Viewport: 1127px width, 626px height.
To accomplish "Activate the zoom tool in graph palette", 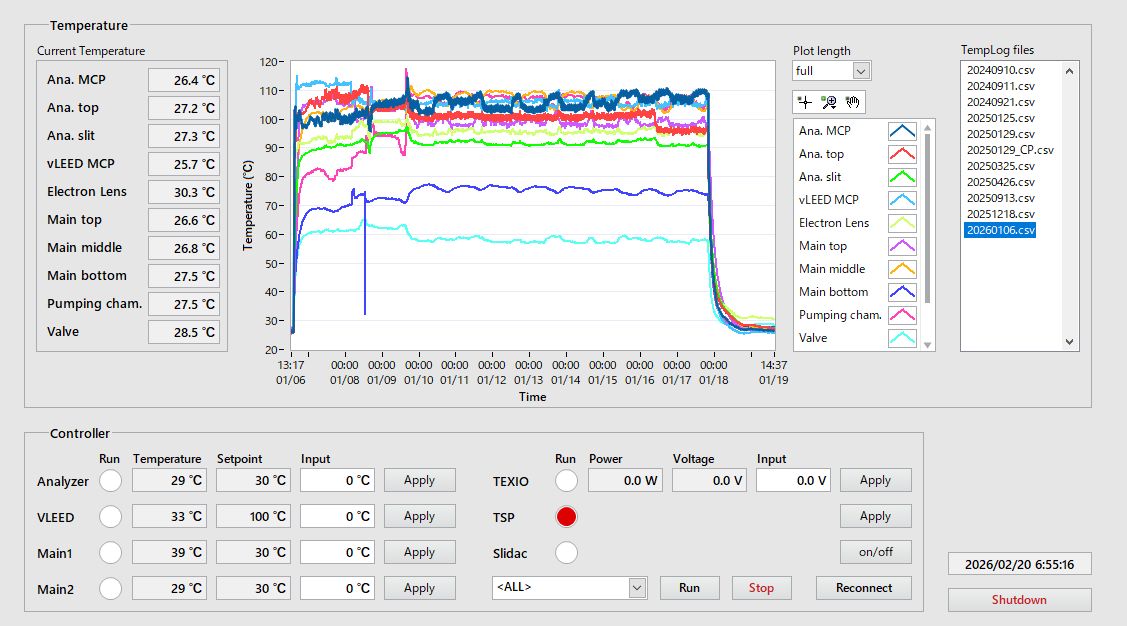I will 829,102.
